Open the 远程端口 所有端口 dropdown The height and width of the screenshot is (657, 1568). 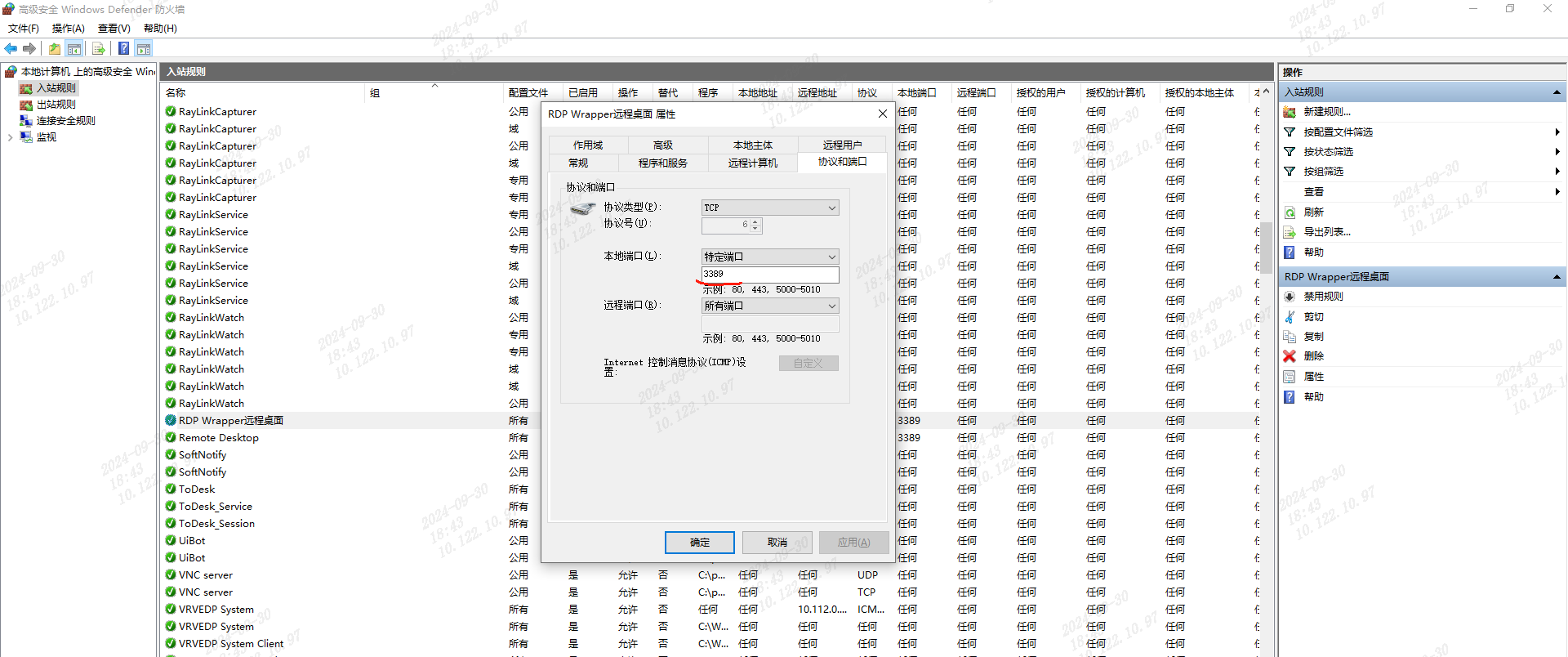(x=770, y=306)
